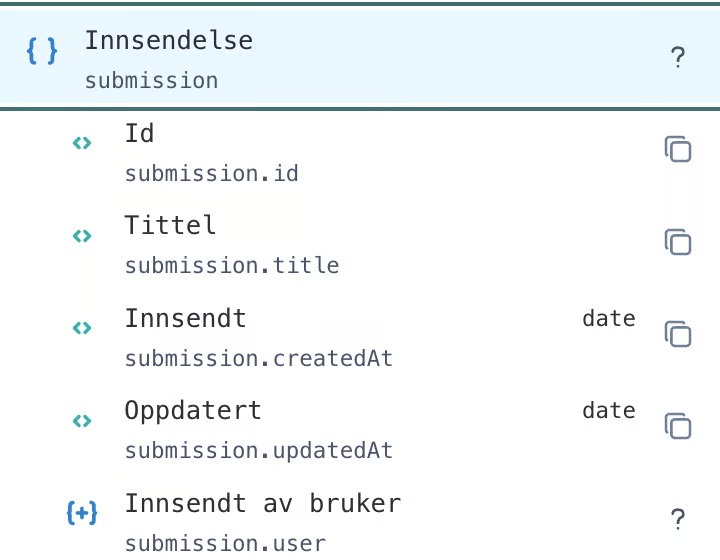This screenshot has height=560, width=720.
Task: Click the angle bracket icon beside Tittel
Action: (82, 236)
